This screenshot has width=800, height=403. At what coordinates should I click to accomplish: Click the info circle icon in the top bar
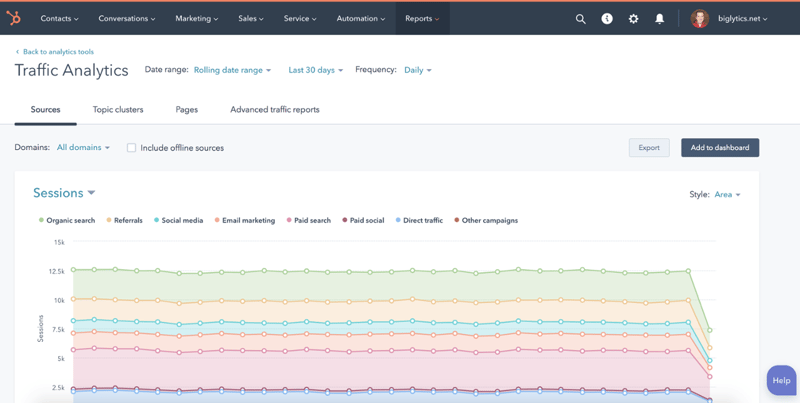coord(607,19)
